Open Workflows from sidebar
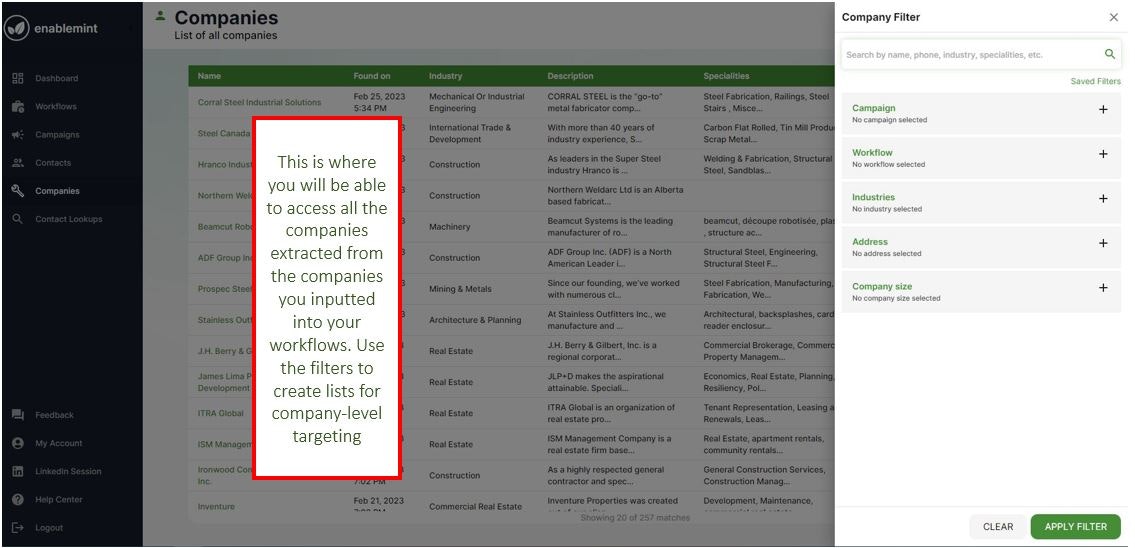1135x548 pixels. coord(56,106)
